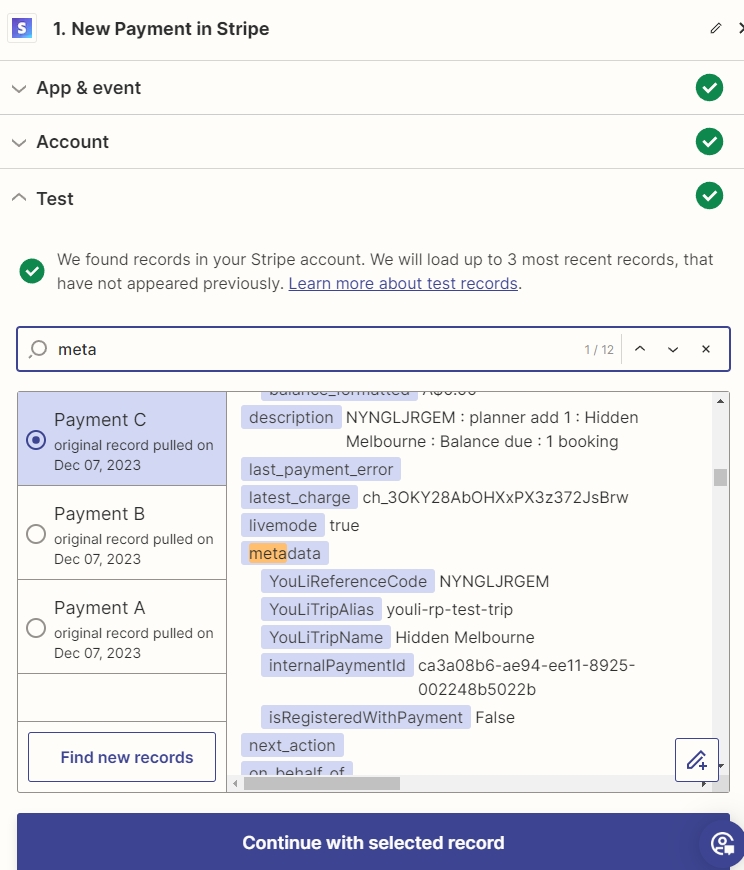Click the YouLiTripName field tag
744x870 pixels.
[x=326, y=637]
